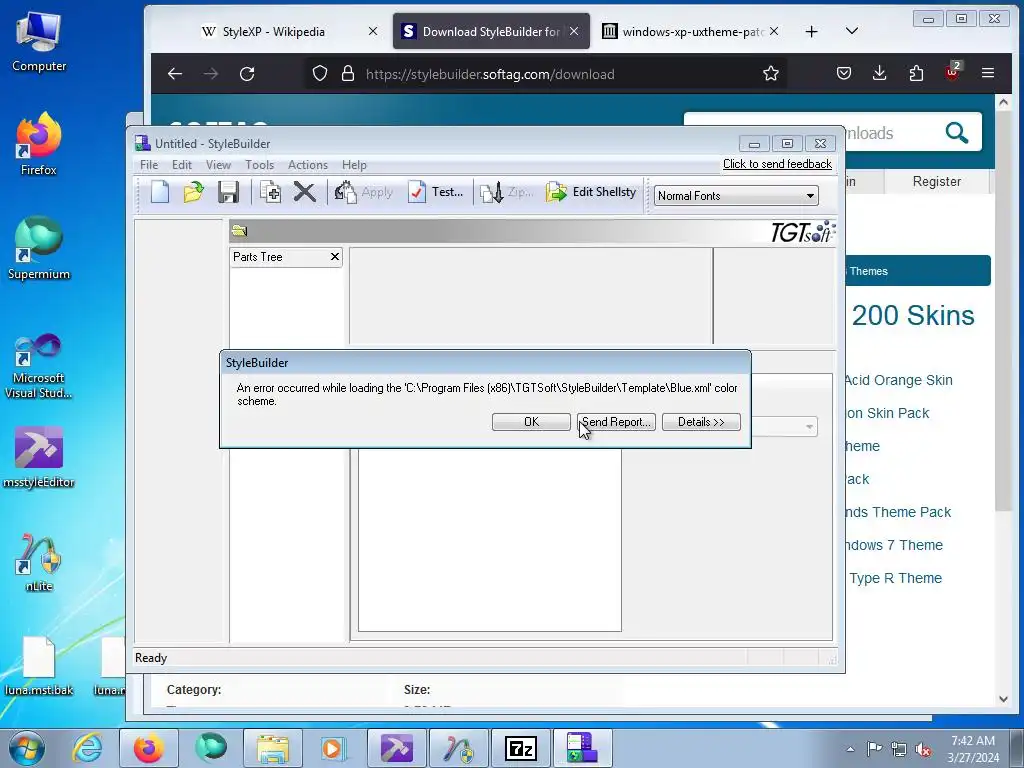Click the Acid Orange Skin link

(x=899, y=380)
